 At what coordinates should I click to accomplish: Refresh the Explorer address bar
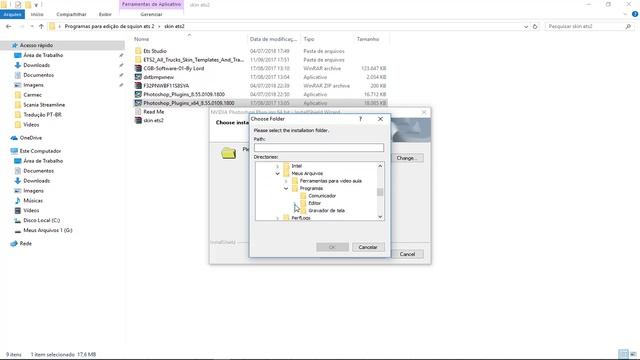(x=535, y=27)
